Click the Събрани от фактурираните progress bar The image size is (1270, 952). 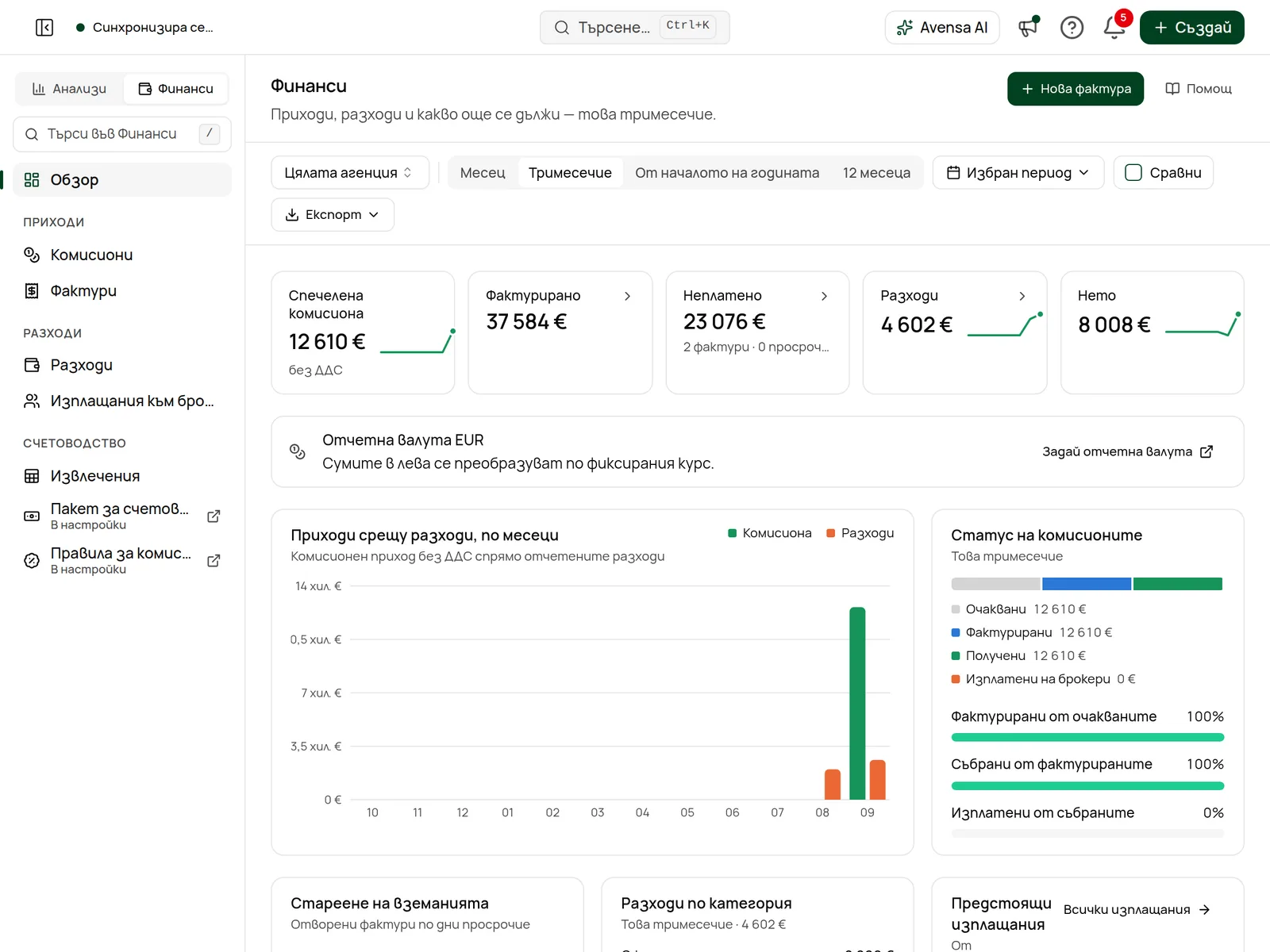point(1087,786)
